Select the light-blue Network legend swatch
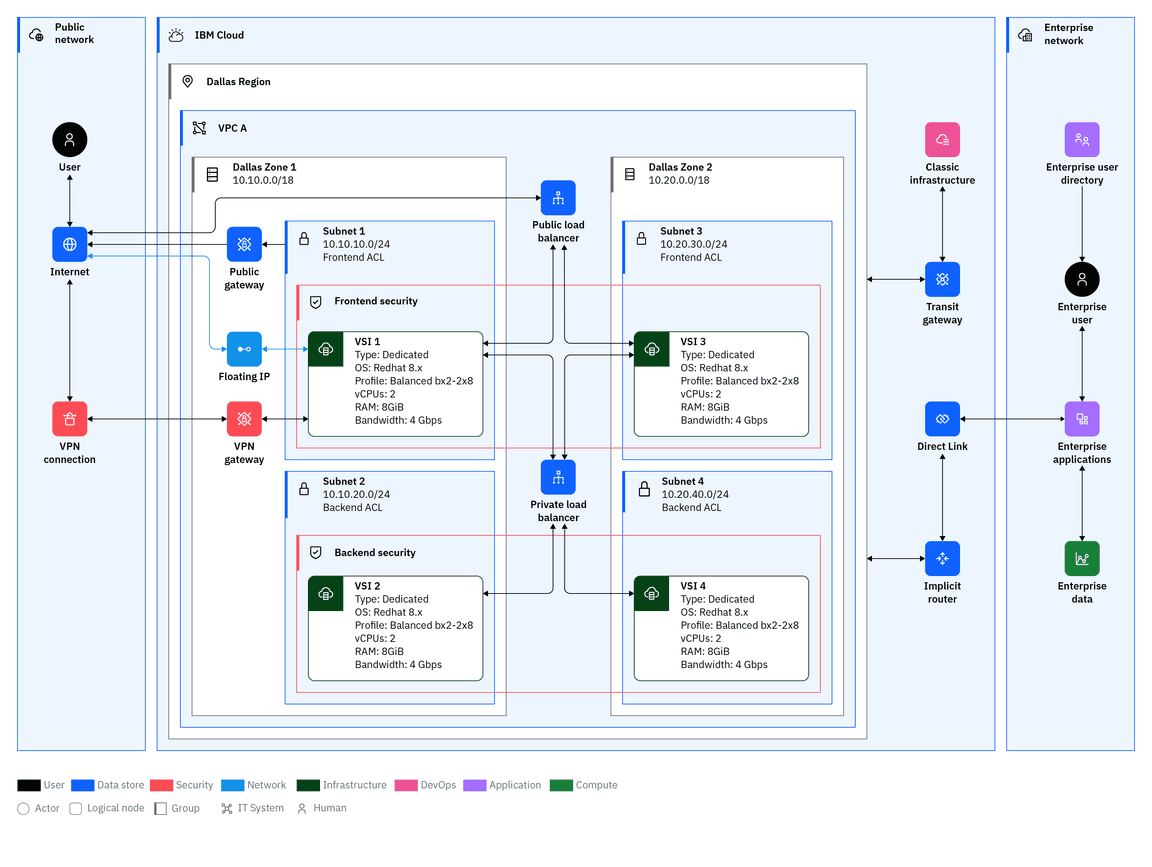1152x867 pixels. [233, 785]
